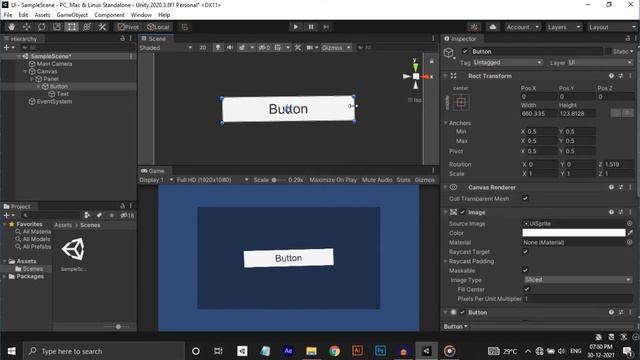Open the Layout dropdown

pyautogui.click(x=611, y=27)
